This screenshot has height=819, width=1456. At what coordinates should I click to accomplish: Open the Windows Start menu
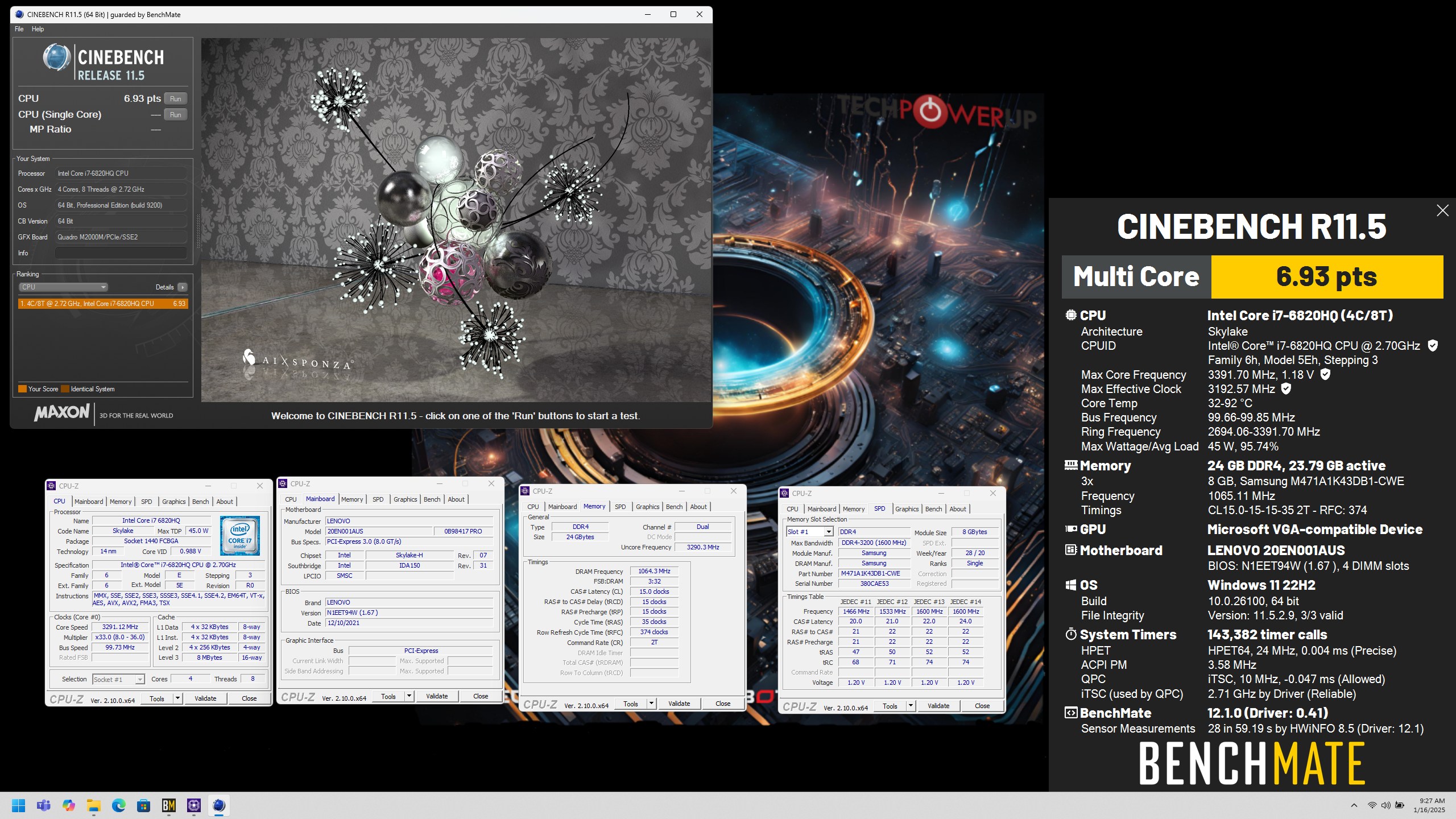(x=19, y=805)
